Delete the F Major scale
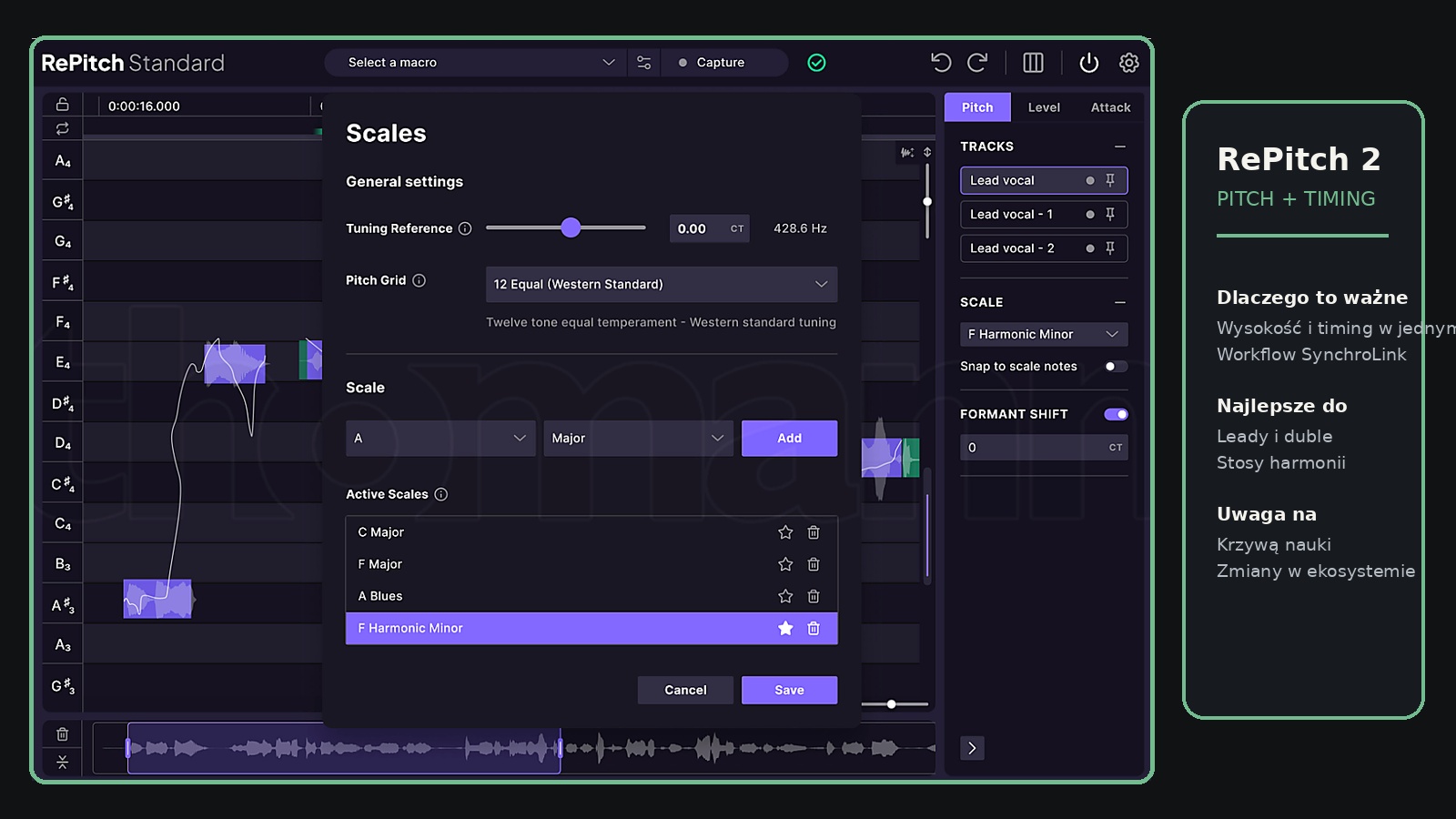 tap(814, 564)
